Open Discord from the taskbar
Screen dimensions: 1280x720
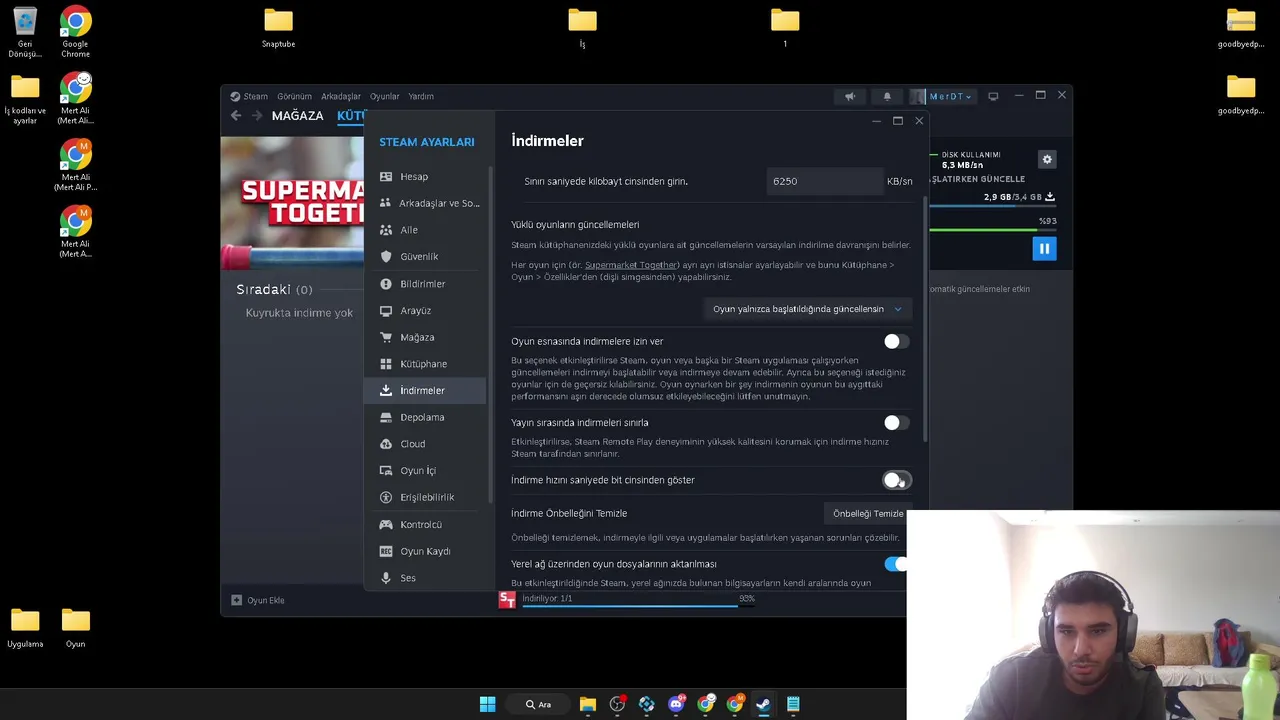pos(676,704)
